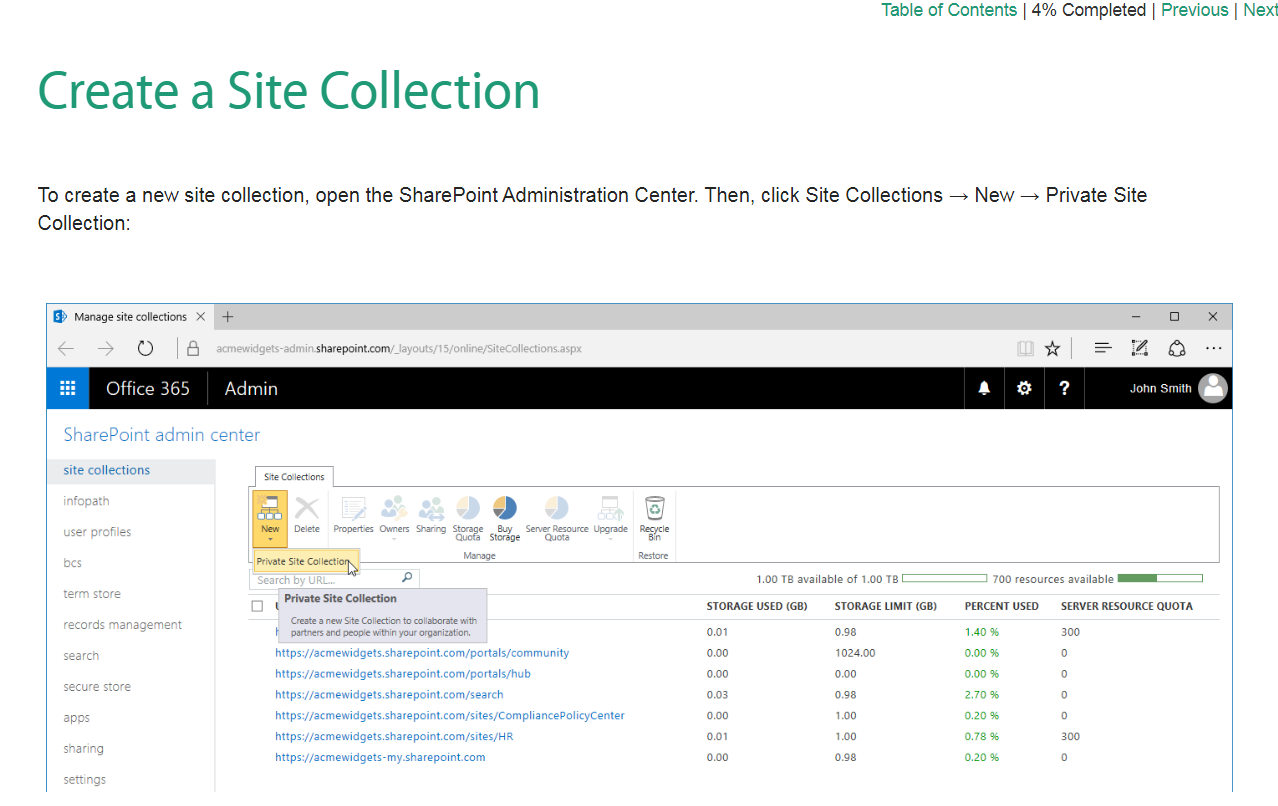1278x806 pixels.
Task: Open user profiles in left navigation
Action: tap(97, 532)
